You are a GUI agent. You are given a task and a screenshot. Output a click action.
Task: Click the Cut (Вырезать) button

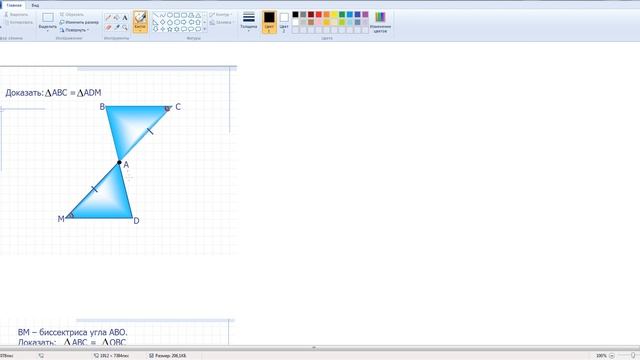click(16, 15)
